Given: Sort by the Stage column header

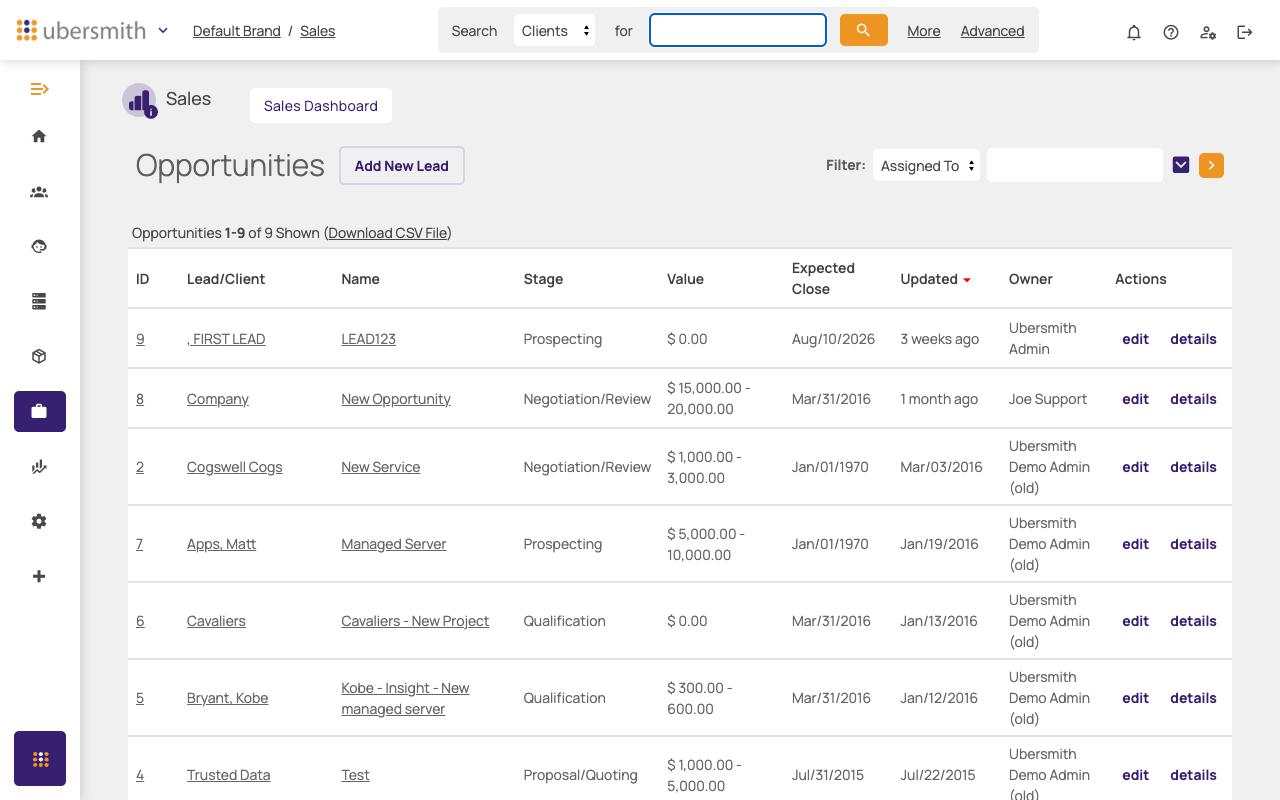Looking at the screenshot, I should point(543,279).
